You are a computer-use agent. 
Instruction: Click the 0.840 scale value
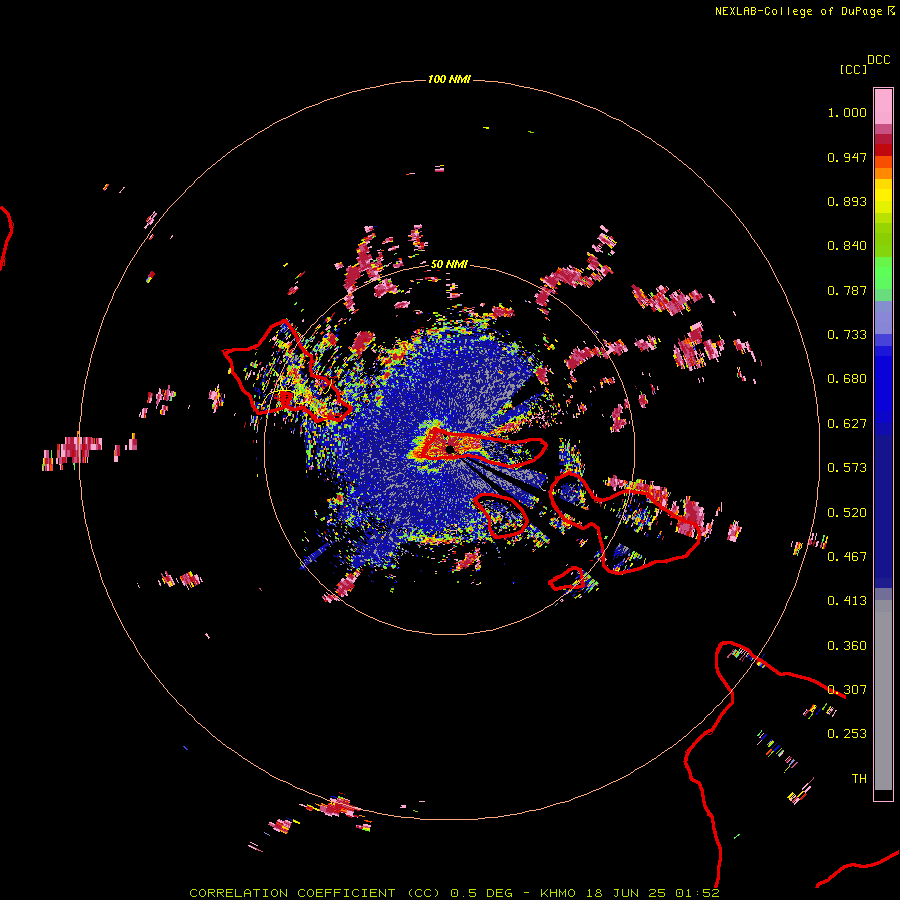(x=847, y=246)
